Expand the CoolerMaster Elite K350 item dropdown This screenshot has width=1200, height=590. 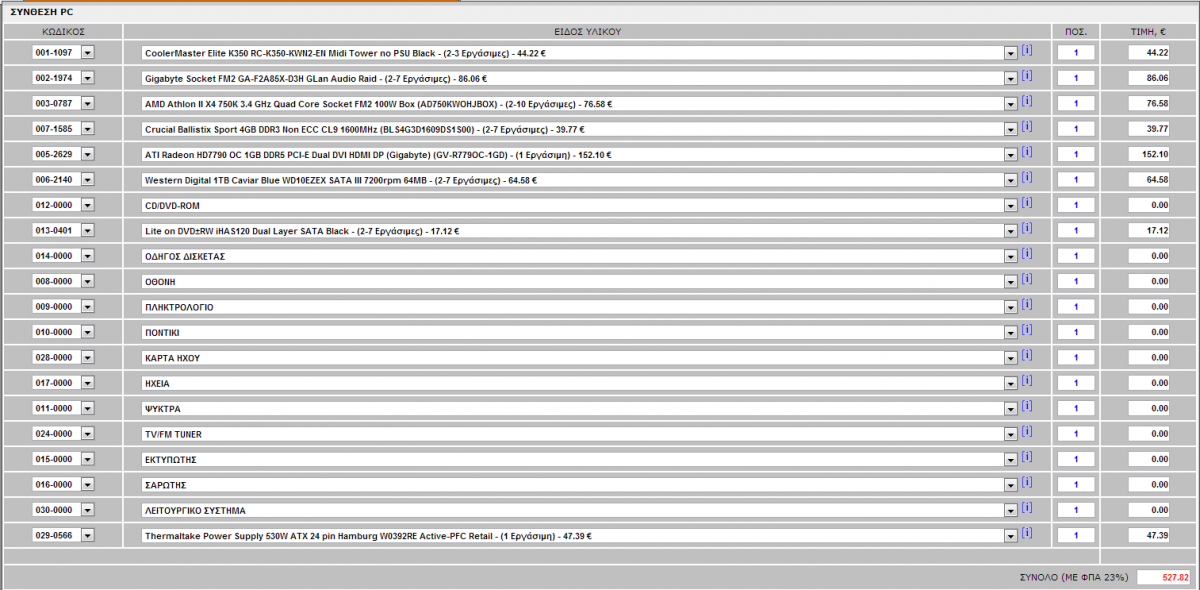[x=1010, y=52]
